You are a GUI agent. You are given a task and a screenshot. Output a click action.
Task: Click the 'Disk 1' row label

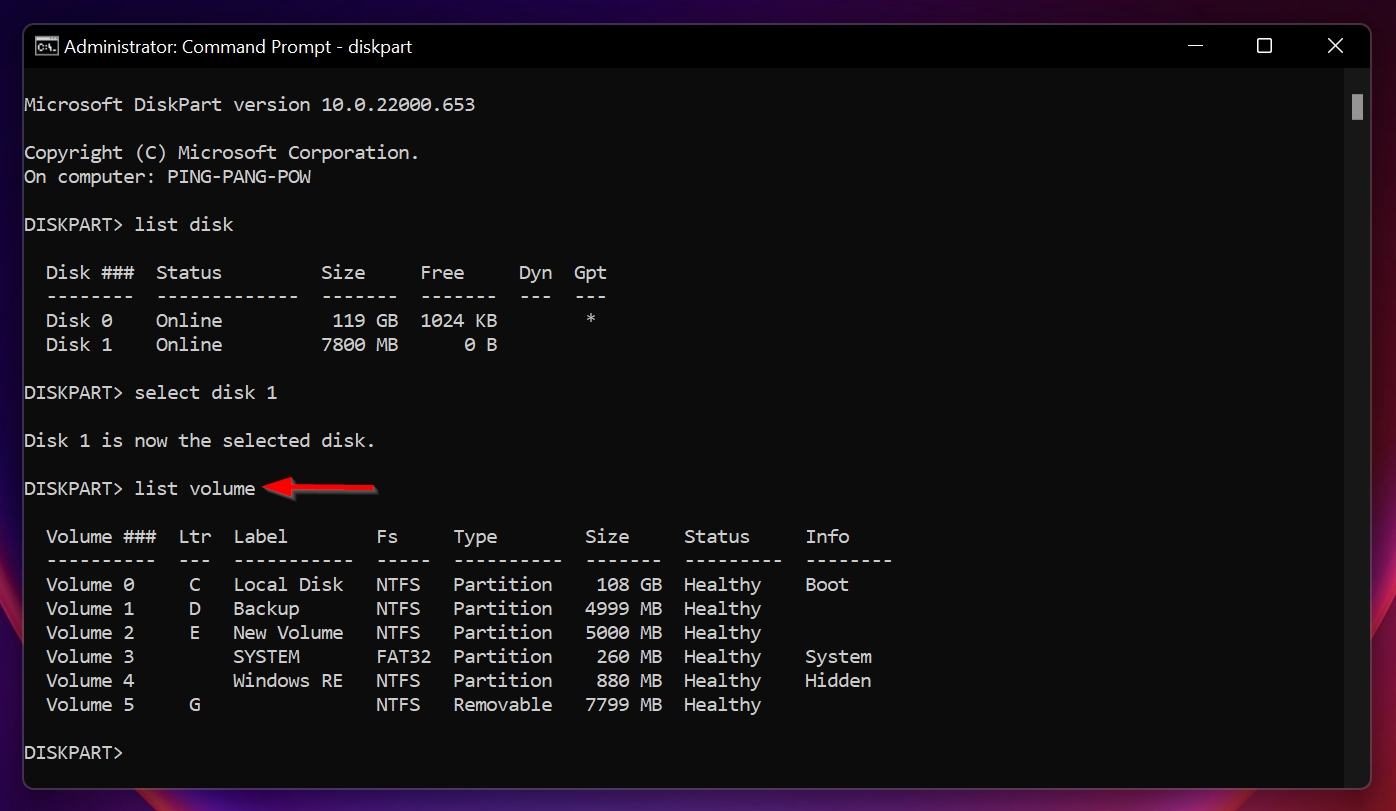pyautogui.click(x=79, y=345)
